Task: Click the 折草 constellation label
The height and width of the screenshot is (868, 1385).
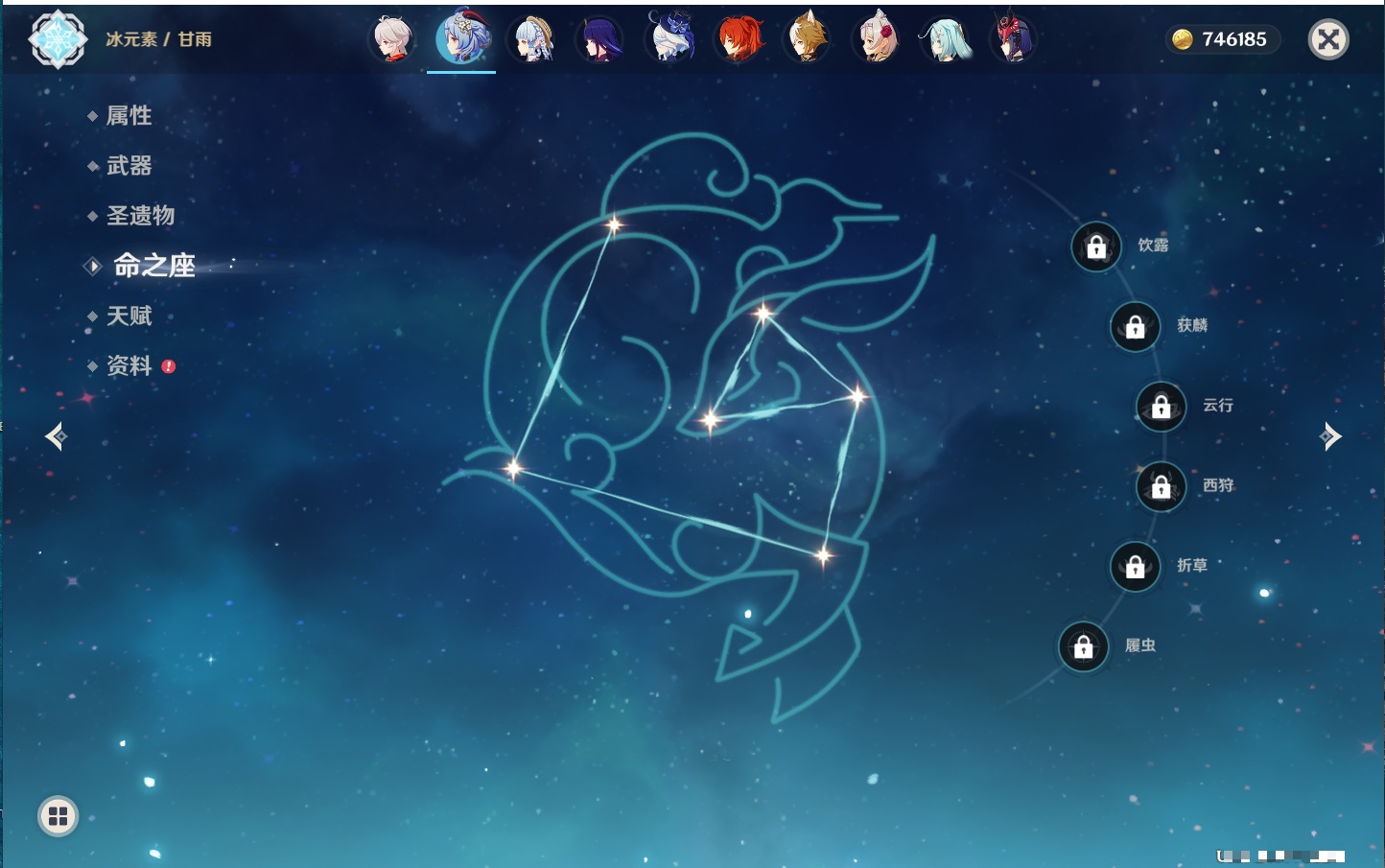Action: [1192, 566]
